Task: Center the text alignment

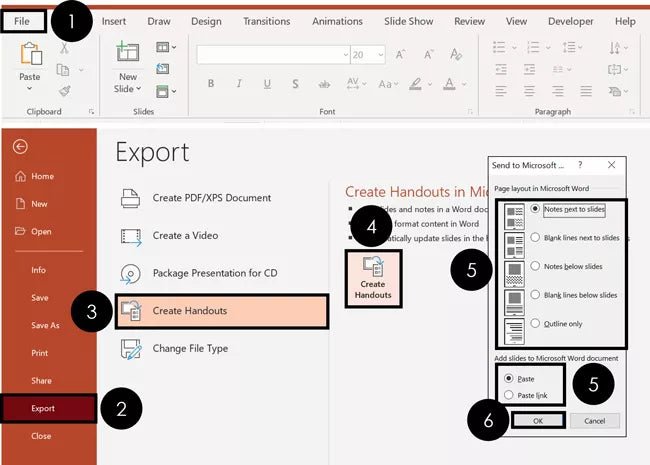Action: click(x=529, y=90)
